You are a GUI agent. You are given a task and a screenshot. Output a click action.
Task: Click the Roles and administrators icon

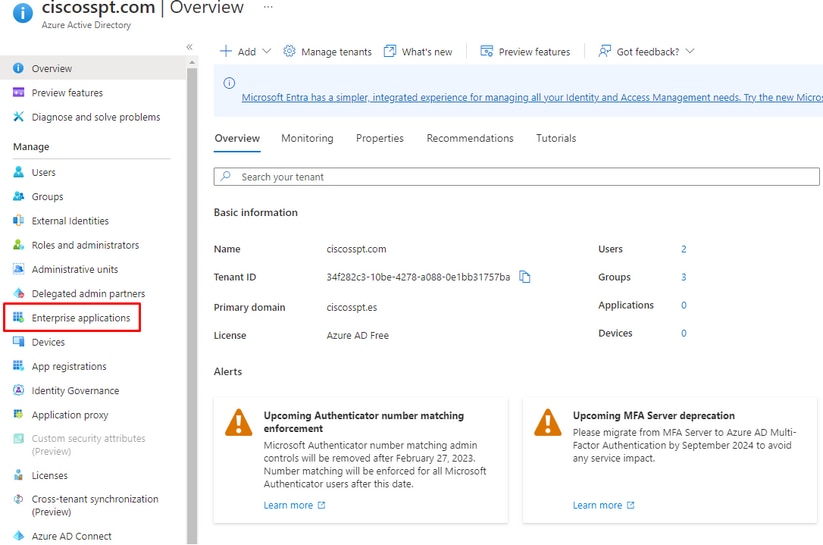(18, 245)
